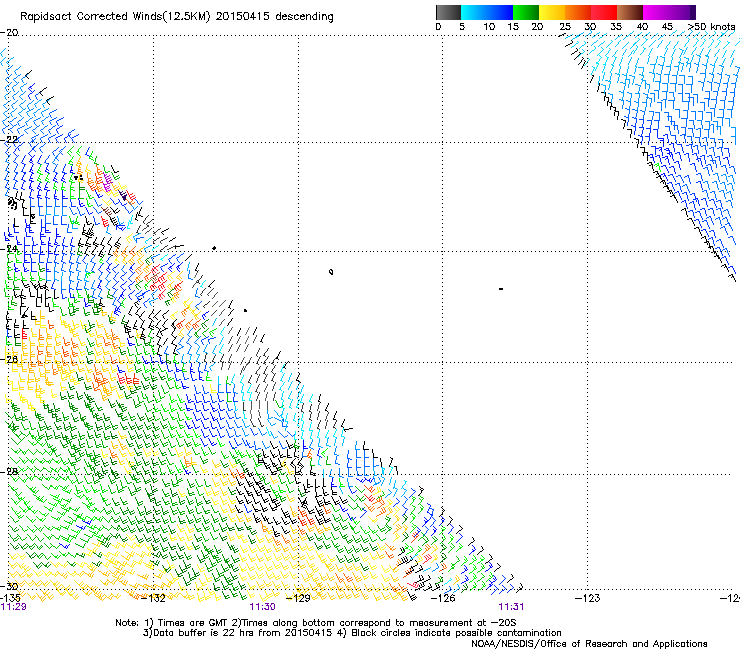Click the NOAA/NESDIS credit text
740x650 pixels.
589,644
